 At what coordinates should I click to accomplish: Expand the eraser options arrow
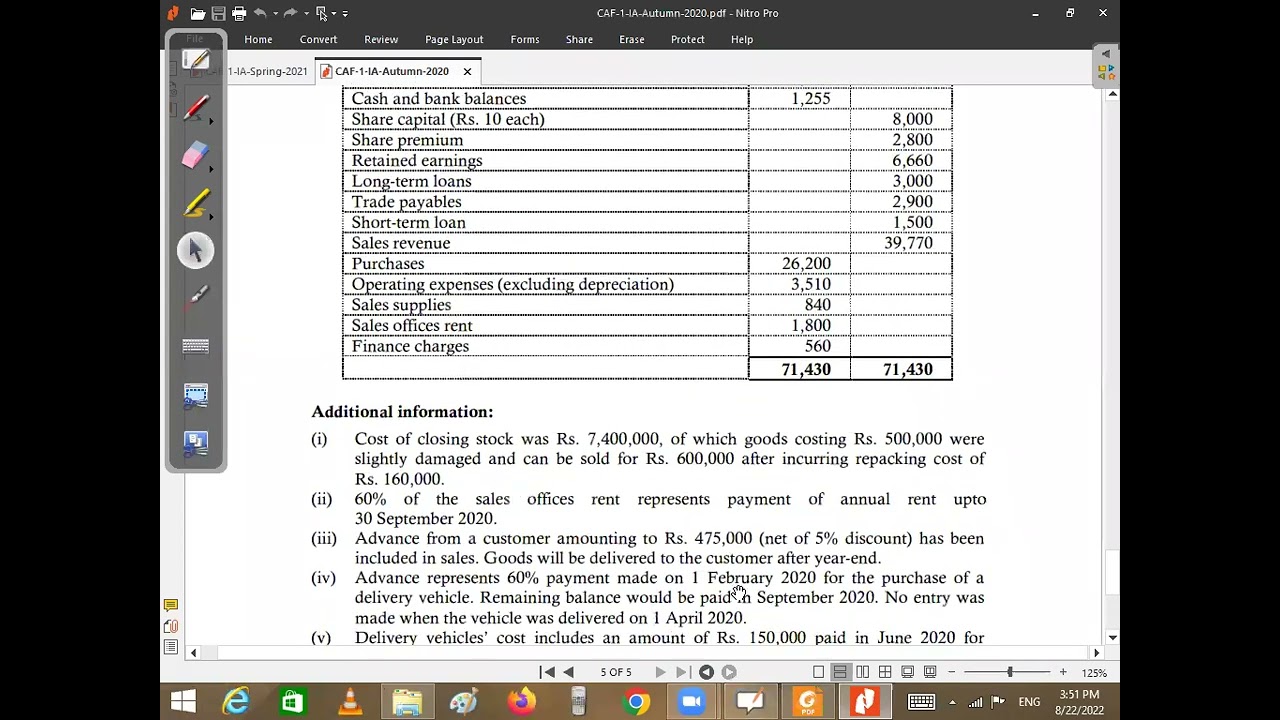[x=212, y=169]
